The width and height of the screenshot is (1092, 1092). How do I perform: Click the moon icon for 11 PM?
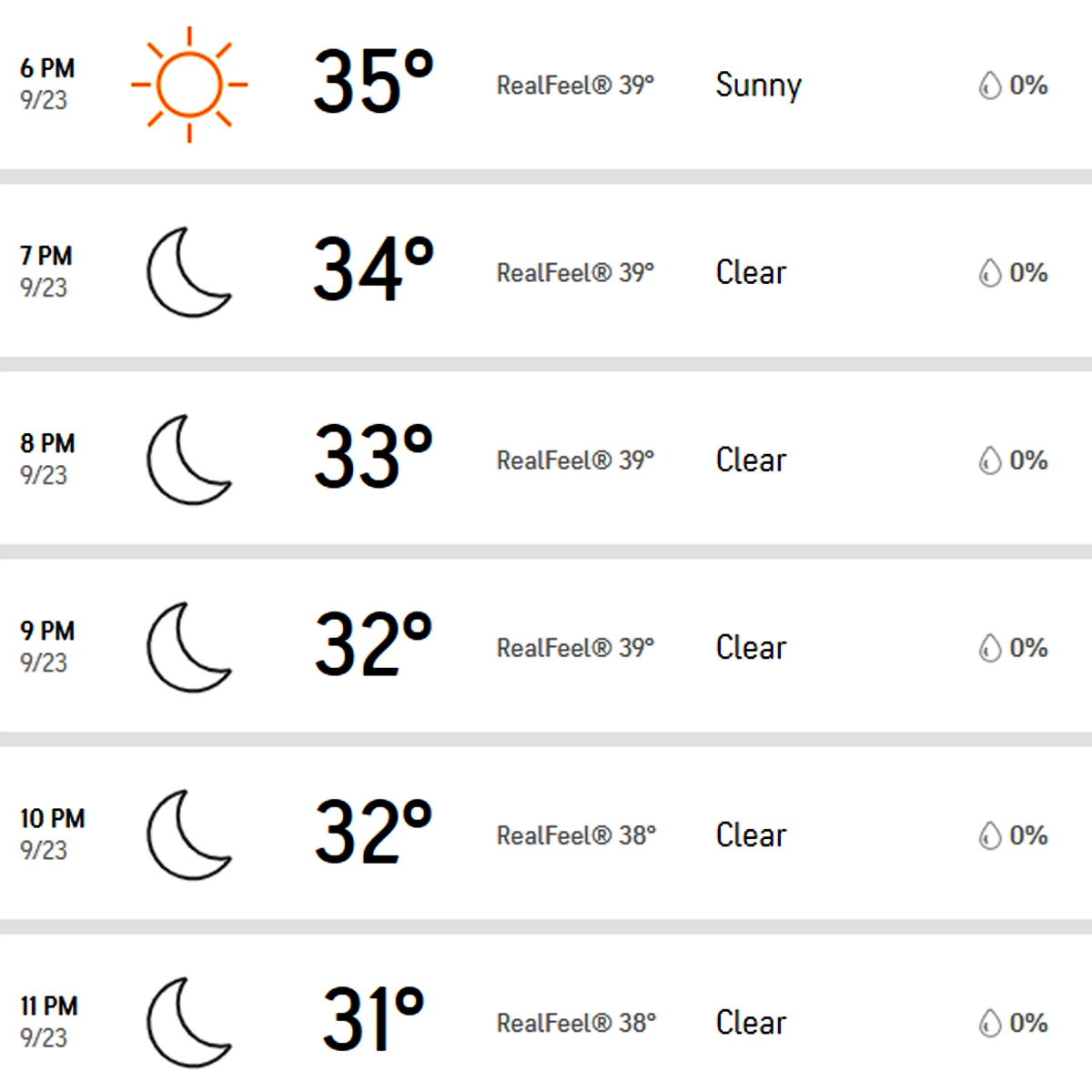(x=188, y=1022)
